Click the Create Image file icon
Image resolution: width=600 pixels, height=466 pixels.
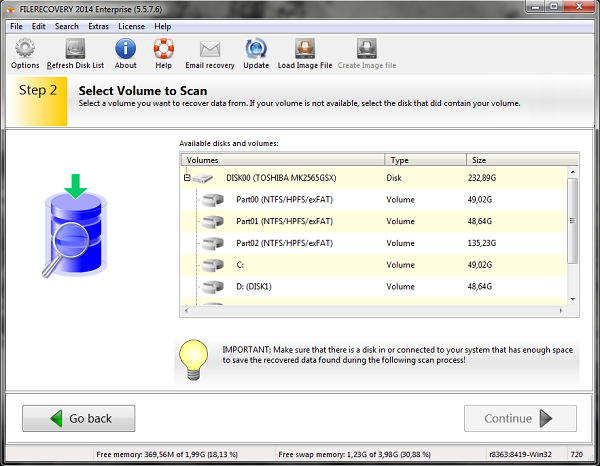pyautogui.click(x=367, y=48)
